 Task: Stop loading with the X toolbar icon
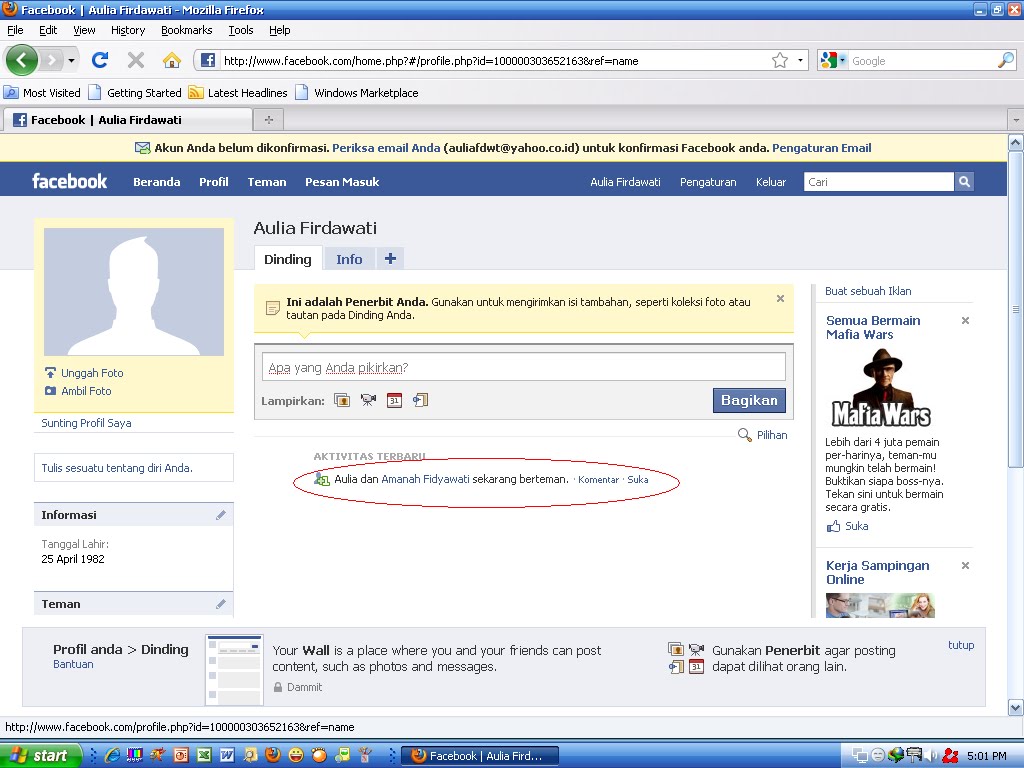point(136,61)
